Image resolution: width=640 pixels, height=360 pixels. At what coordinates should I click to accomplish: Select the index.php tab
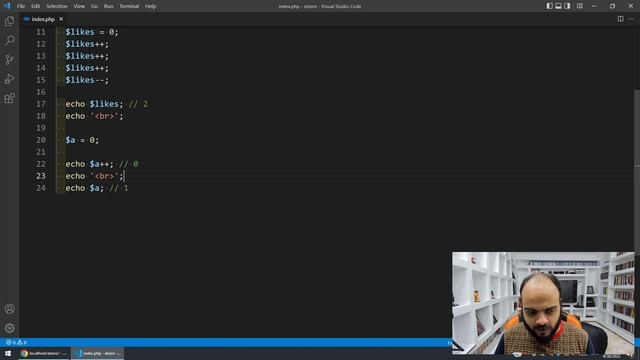tap(43, 19)
